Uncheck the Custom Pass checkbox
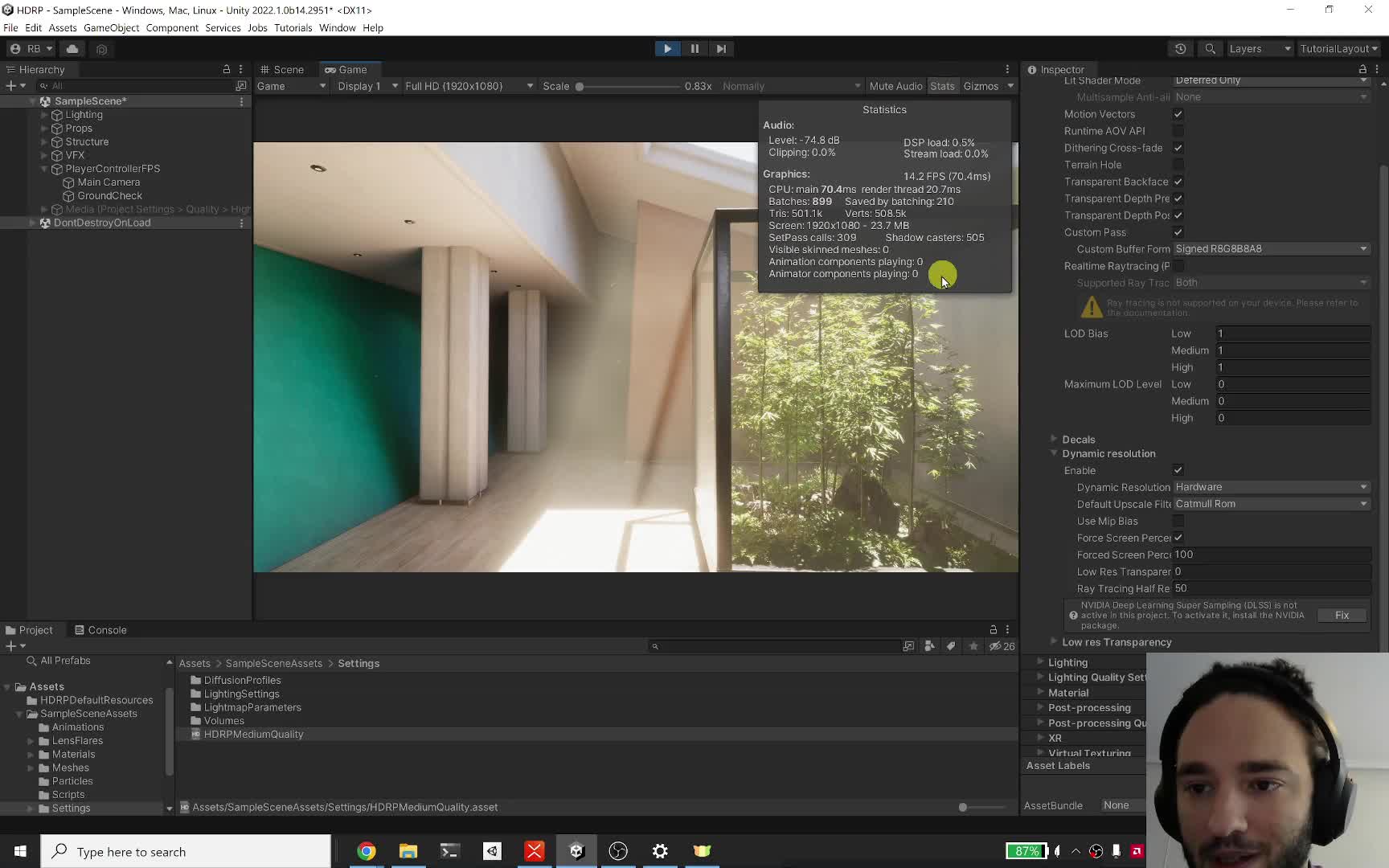 point(1178,232)
